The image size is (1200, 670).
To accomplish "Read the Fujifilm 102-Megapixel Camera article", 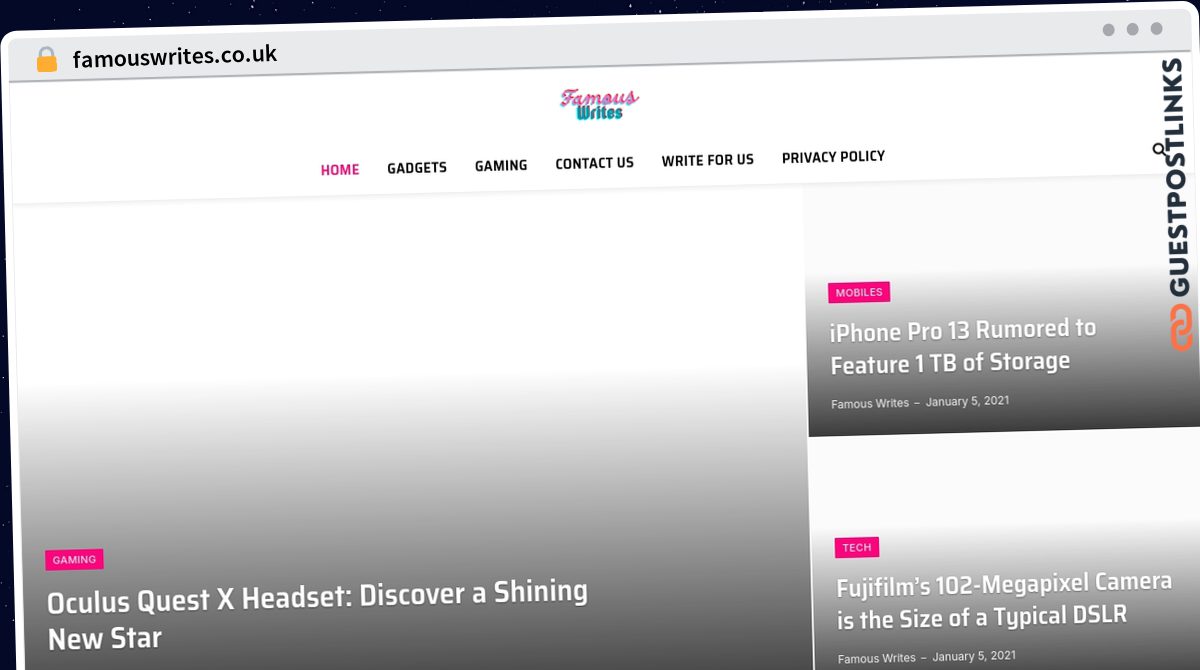I will coord(1004,601).
